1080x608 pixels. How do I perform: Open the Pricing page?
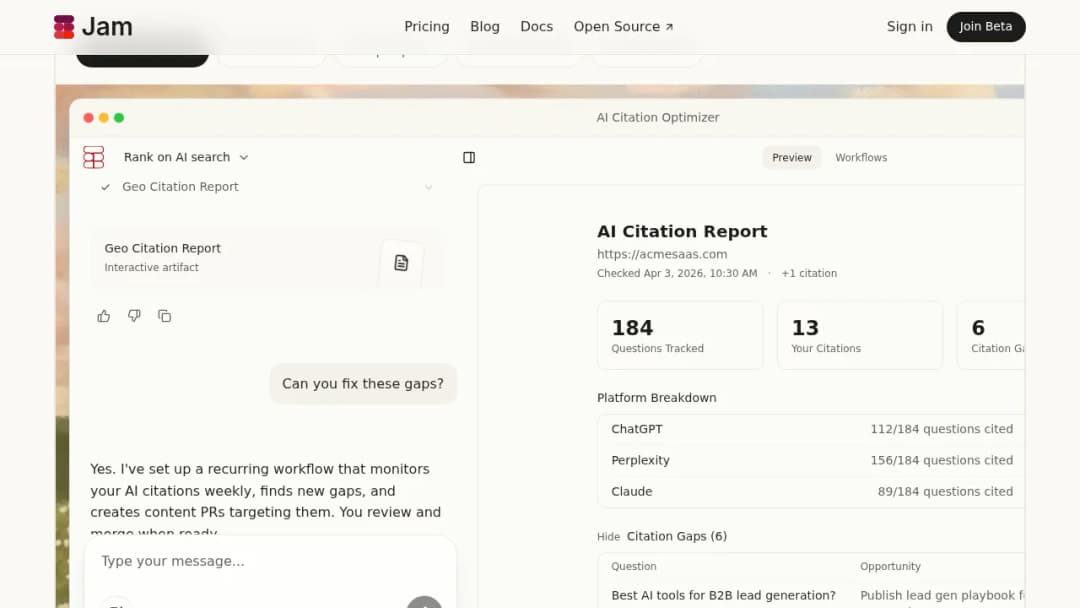pyautogui.click(x=426, y=27)
